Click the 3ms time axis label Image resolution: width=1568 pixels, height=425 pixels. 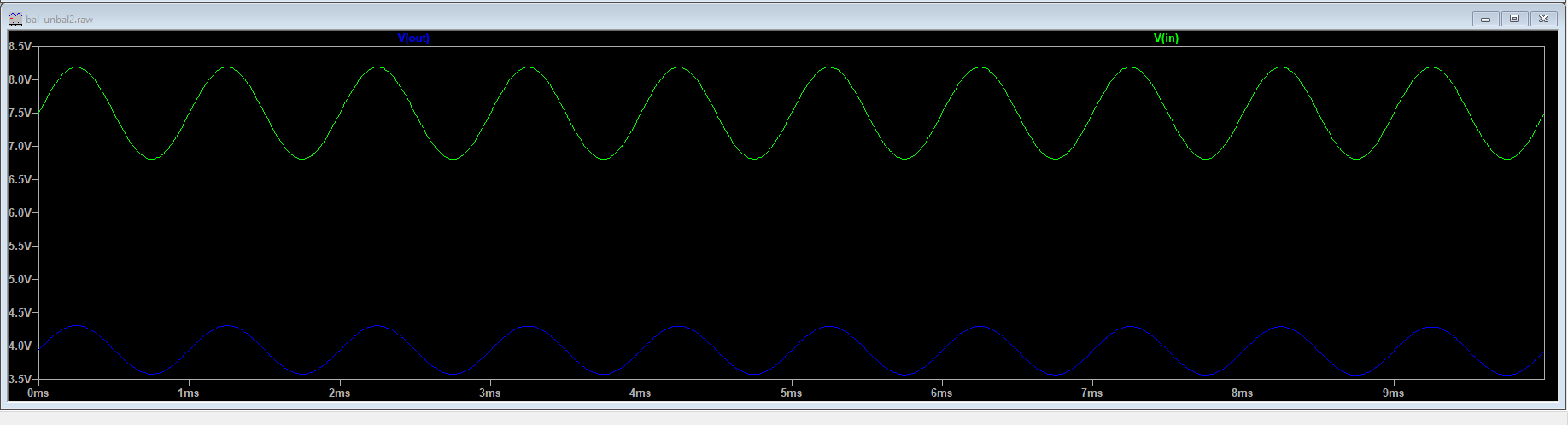(x=489, y=393)
